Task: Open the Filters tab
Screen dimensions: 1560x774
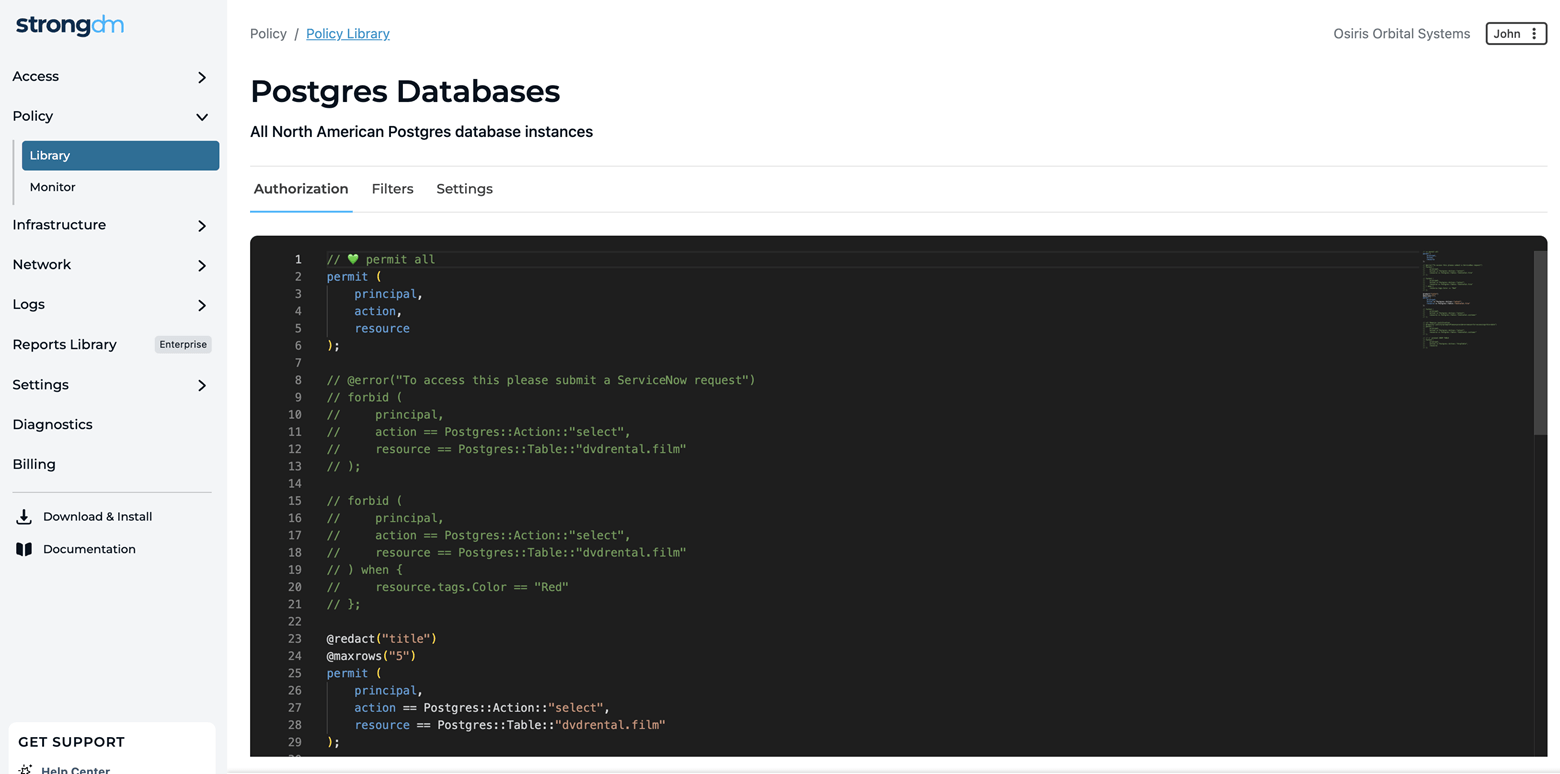Action: click(392, 189)
